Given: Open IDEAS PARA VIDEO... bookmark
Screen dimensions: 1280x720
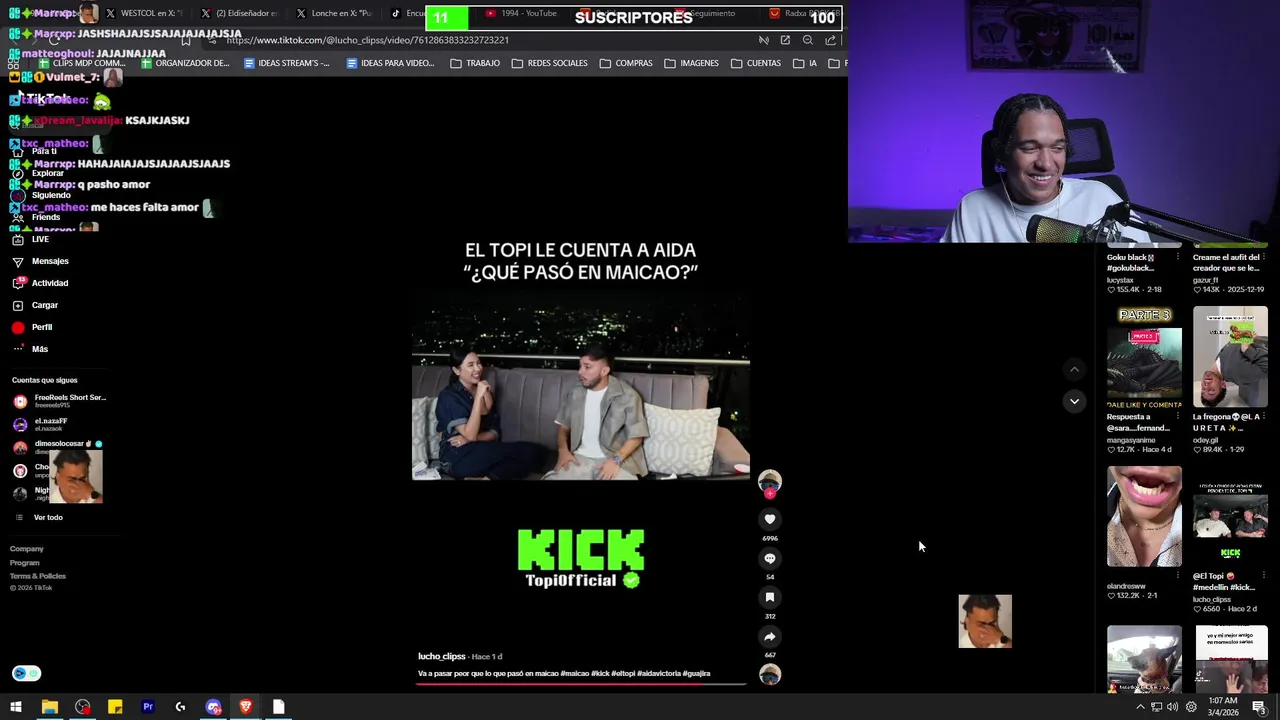Looking at the screenshot, I should (390, 63).
